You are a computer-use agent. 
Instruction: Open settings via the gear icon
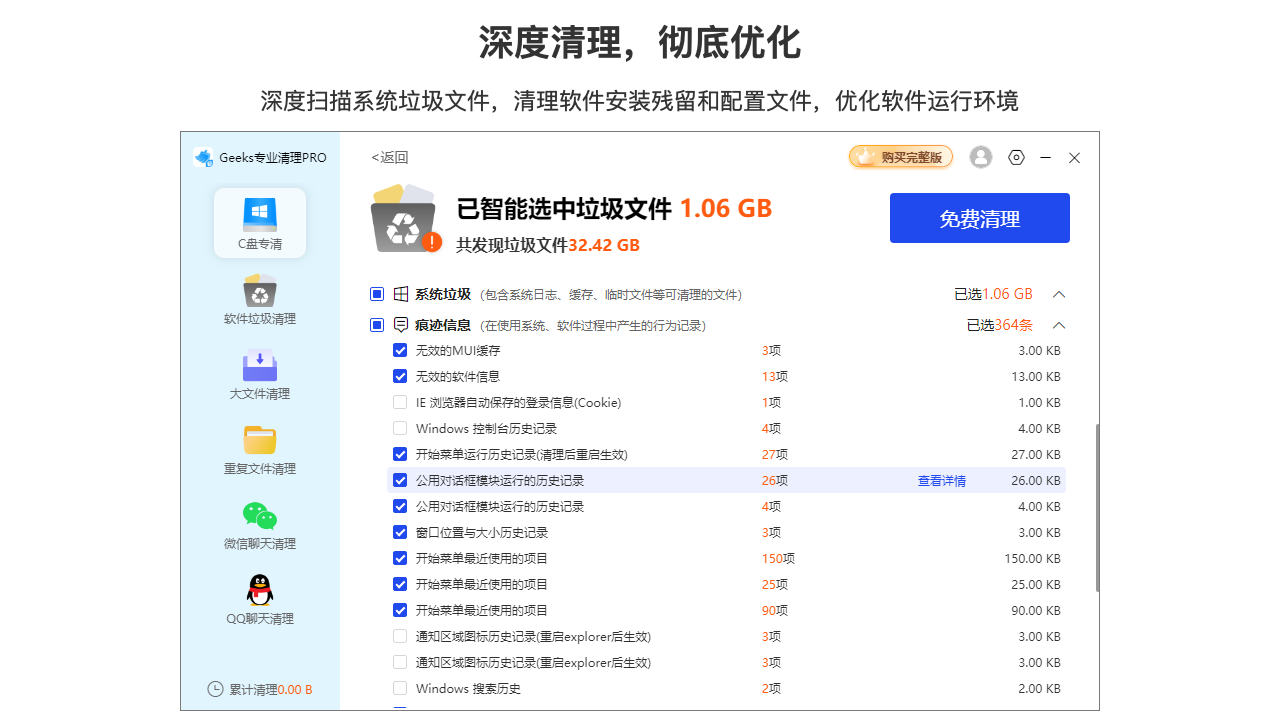(x=1016, y=157)
